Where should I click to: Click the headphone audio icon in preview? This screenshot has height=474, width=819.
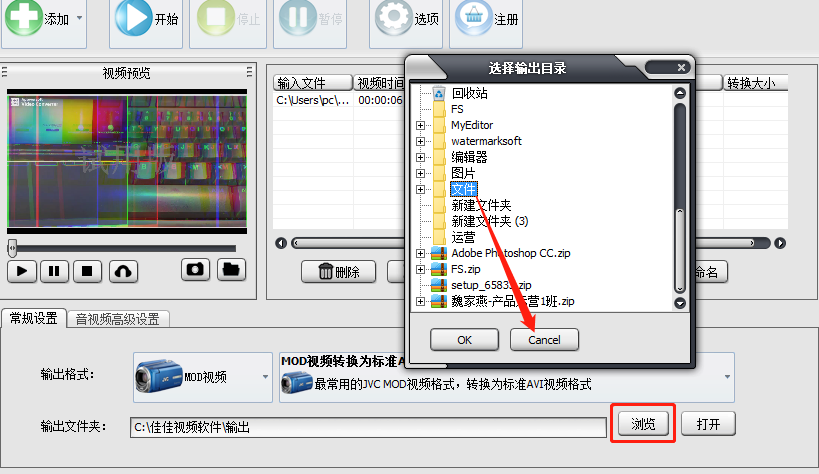click(123, 271)
